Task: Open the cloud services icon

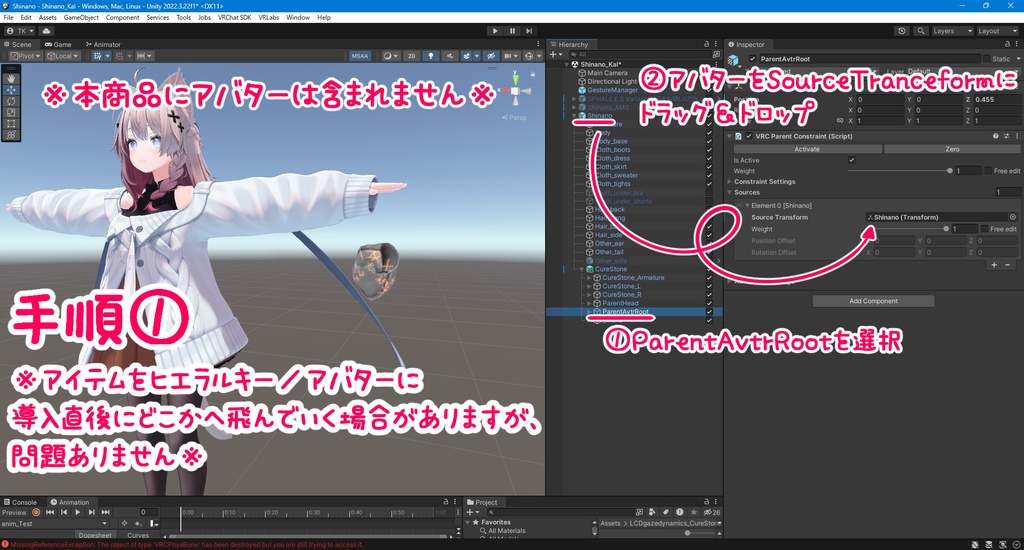Action: coord(46,31)
